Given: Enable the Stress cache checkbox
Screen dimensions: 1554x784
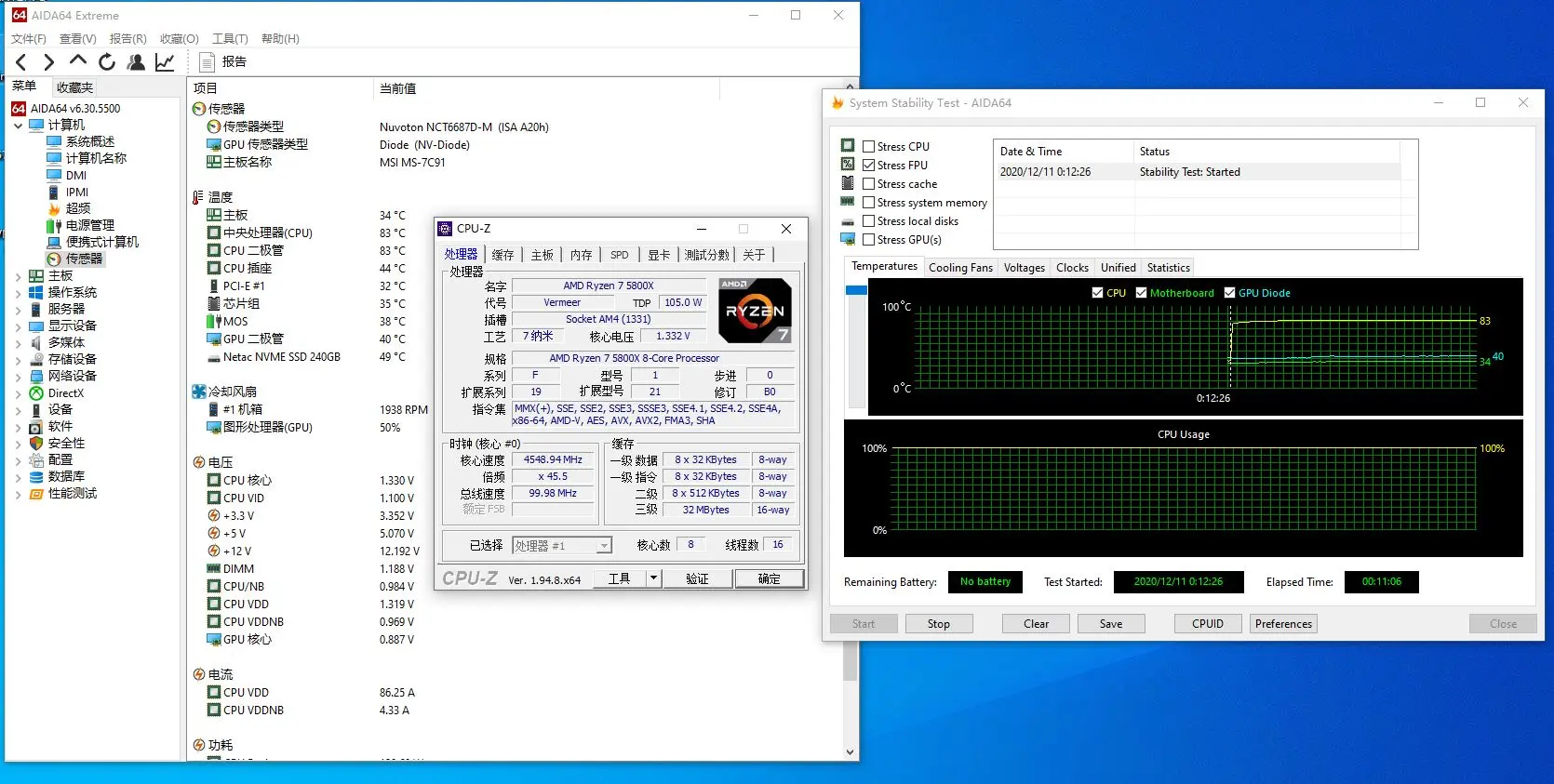Looking at the screenshot, I should pos(868,184).
